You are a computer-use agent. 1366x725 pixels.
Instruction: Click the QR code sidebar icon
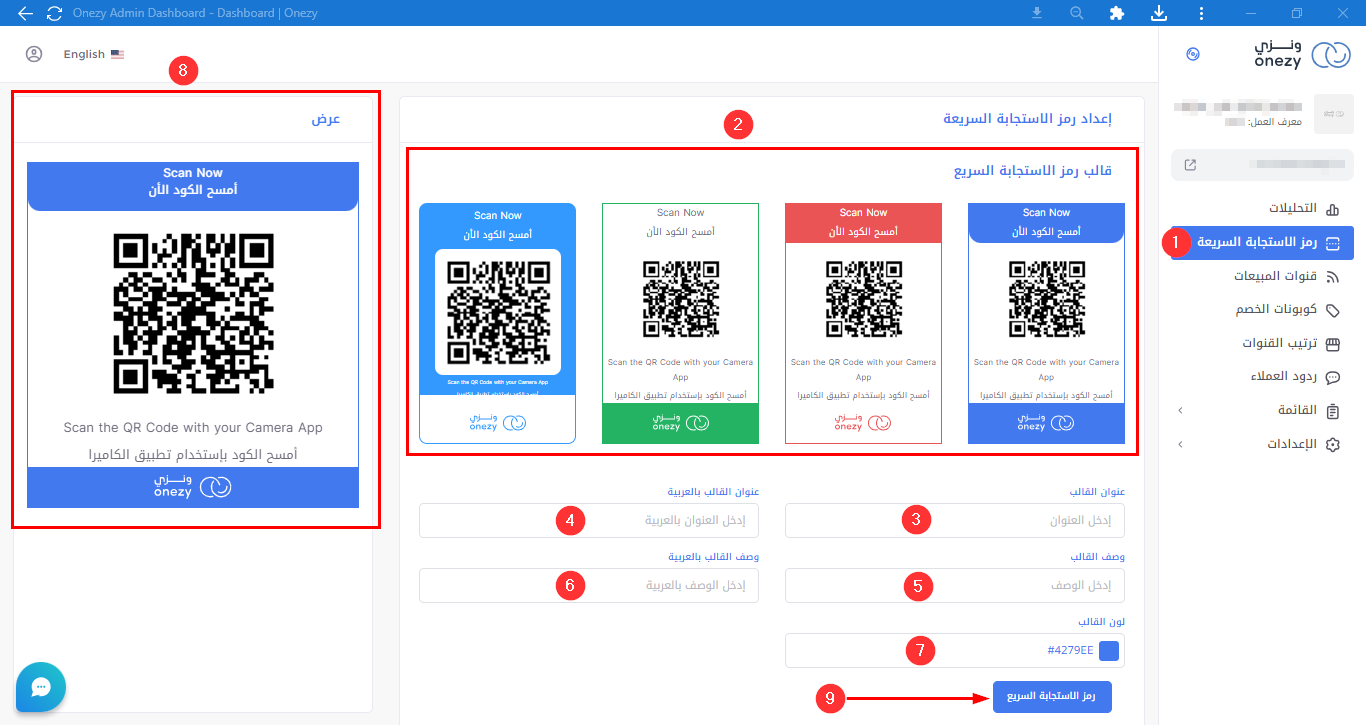click(x=1332, y=243)
